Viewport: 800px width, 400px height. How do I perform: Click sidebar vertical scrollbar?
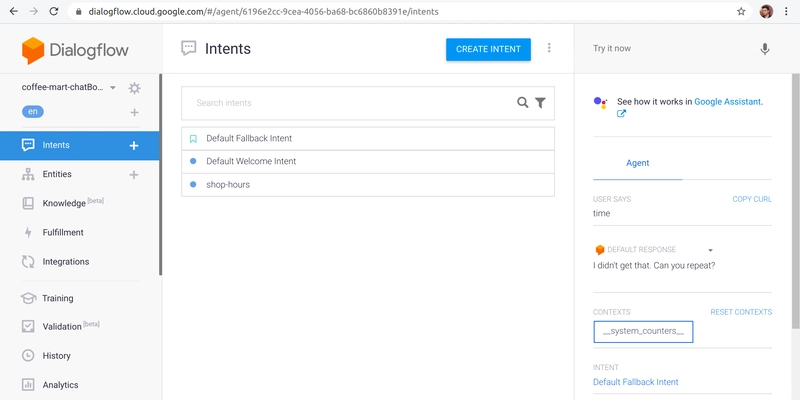pos(161,174)
